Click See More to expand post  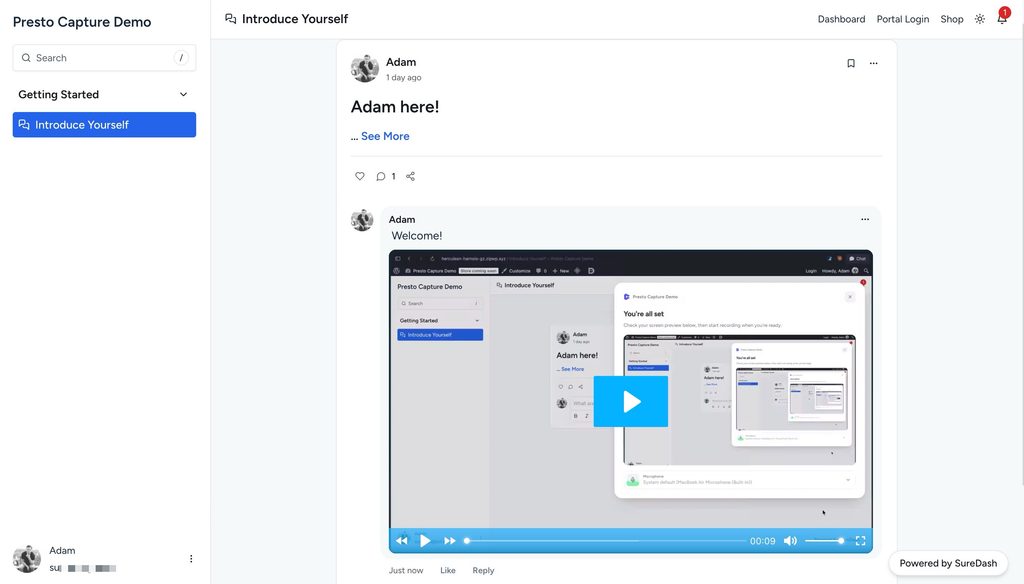coord(385,136)
